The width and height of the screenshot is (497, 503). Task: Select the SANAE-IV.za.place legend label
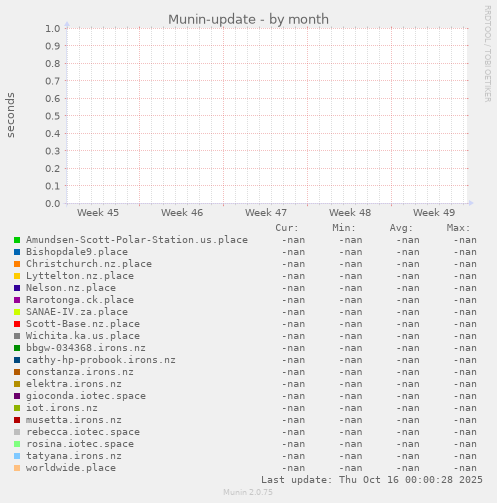pyautogui.click(x=77, y=312)
